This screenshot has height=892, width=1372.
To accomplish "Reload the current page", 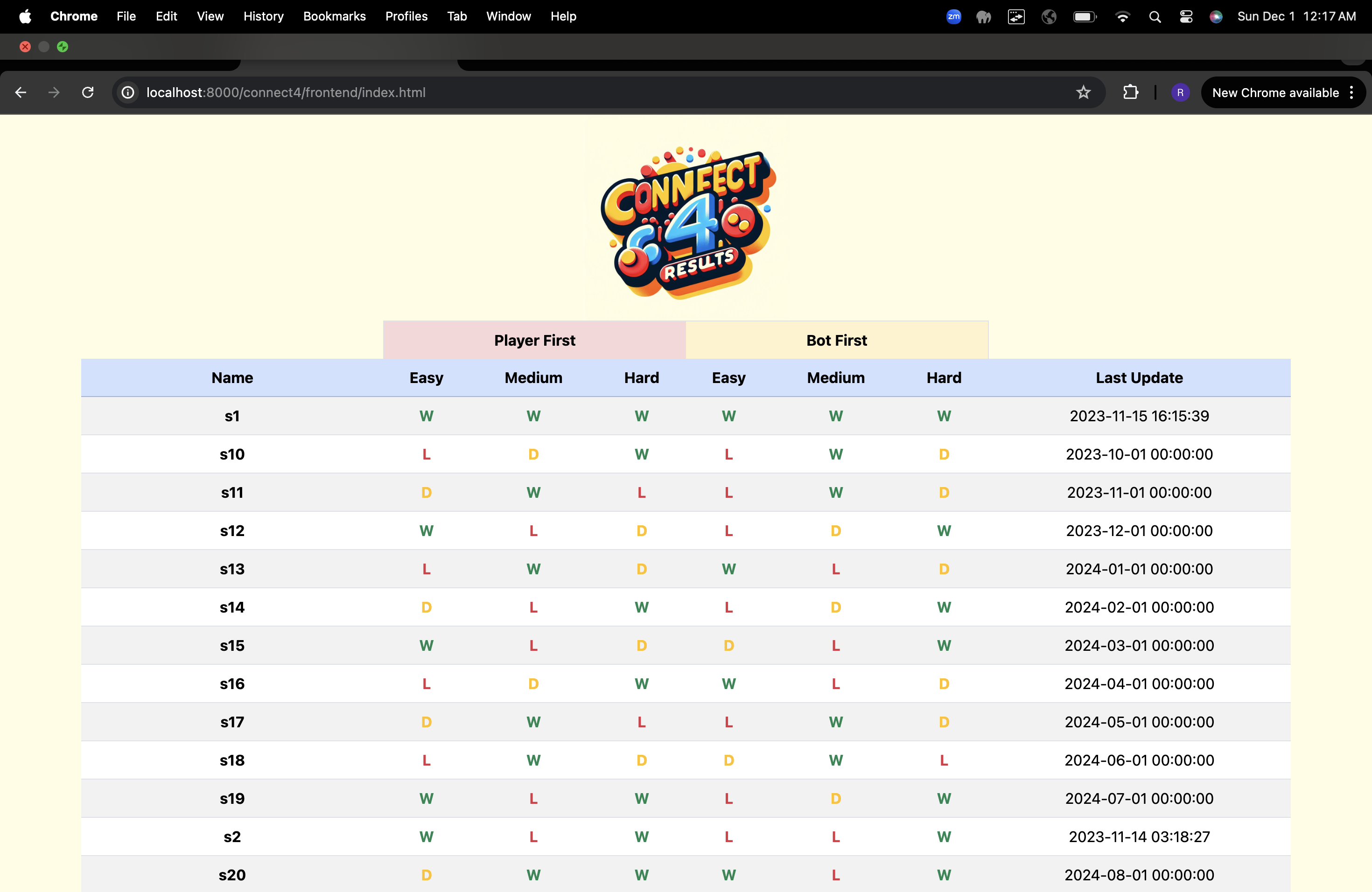I will 88,92.
